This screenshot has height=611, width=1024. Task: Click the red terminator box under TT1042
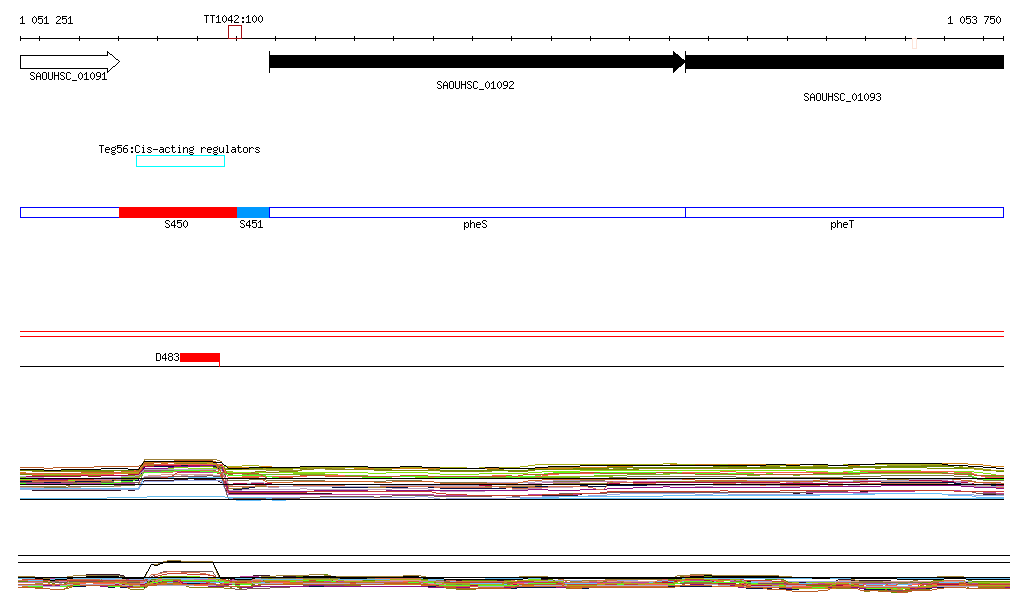(234, 33)
